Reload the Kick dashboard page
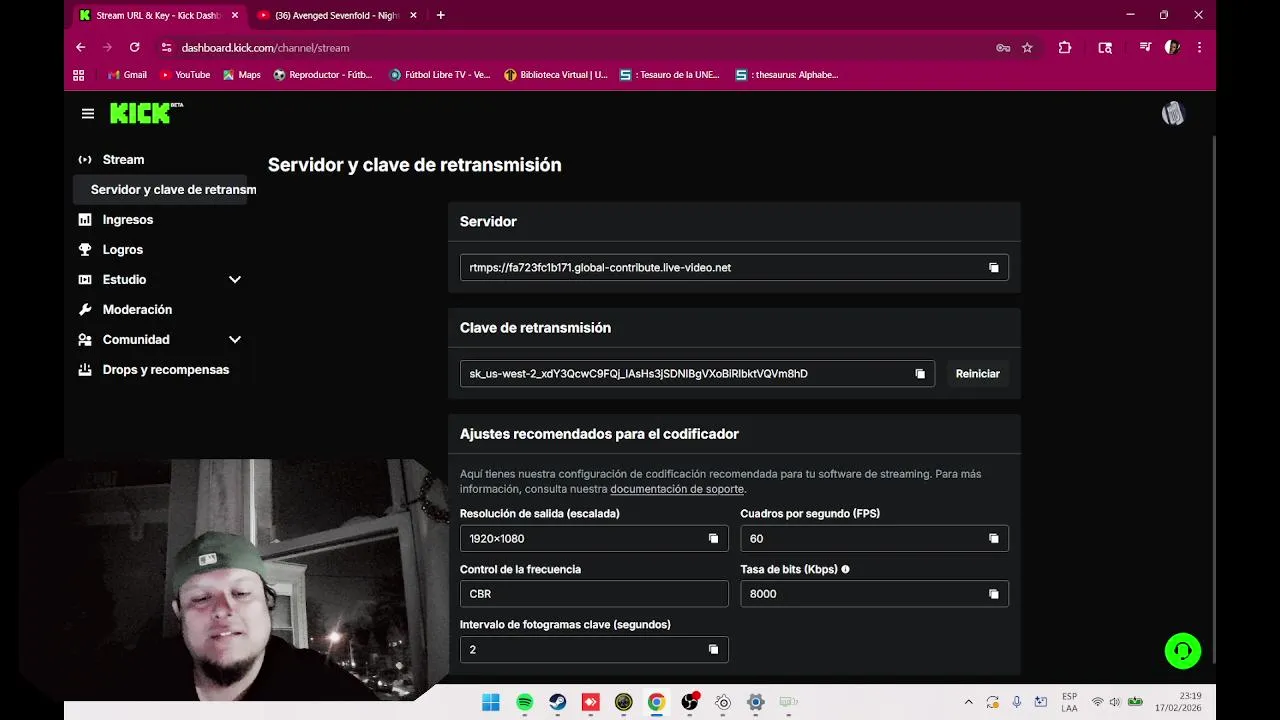 pyautogui.click(x=134, y=47)
